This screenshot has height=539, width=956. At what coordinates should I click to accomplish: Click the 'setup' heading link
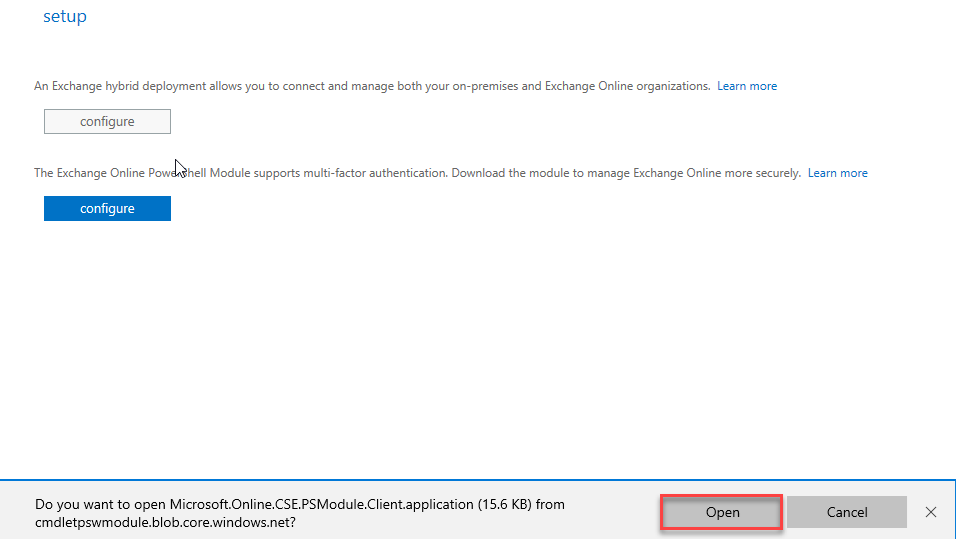tap(65, 16)
